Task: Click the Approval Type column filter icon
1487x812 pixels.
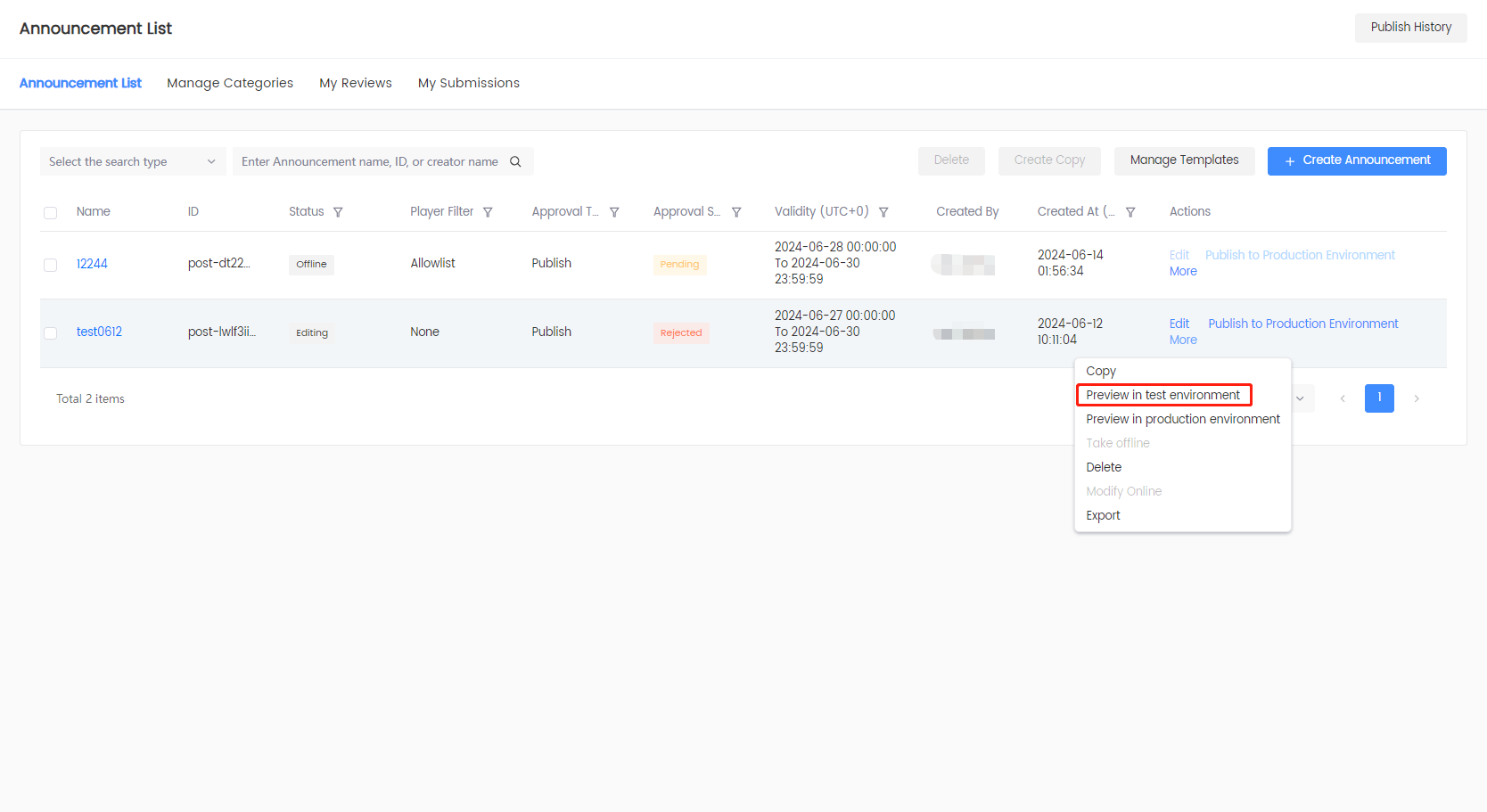Action: coord(614,212)
